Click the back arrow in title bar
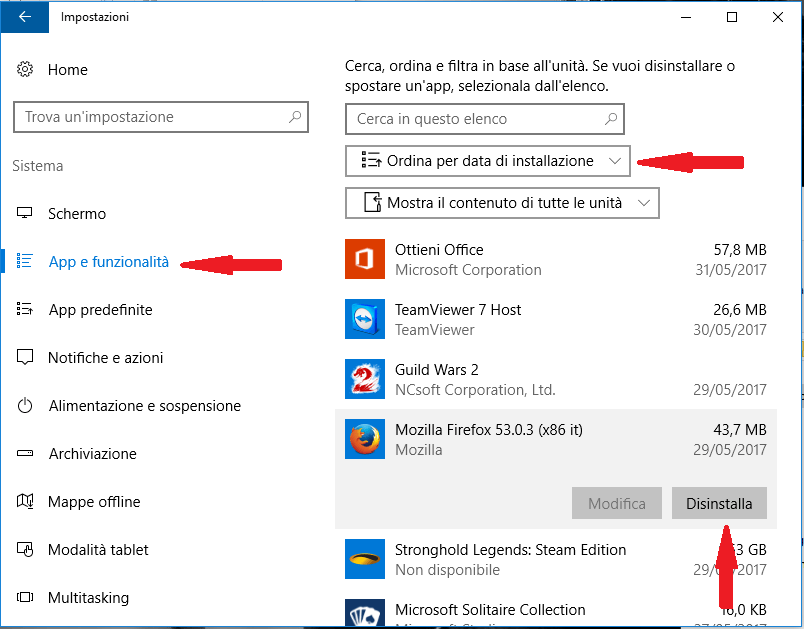804x629 pixels. click(24, 17)
